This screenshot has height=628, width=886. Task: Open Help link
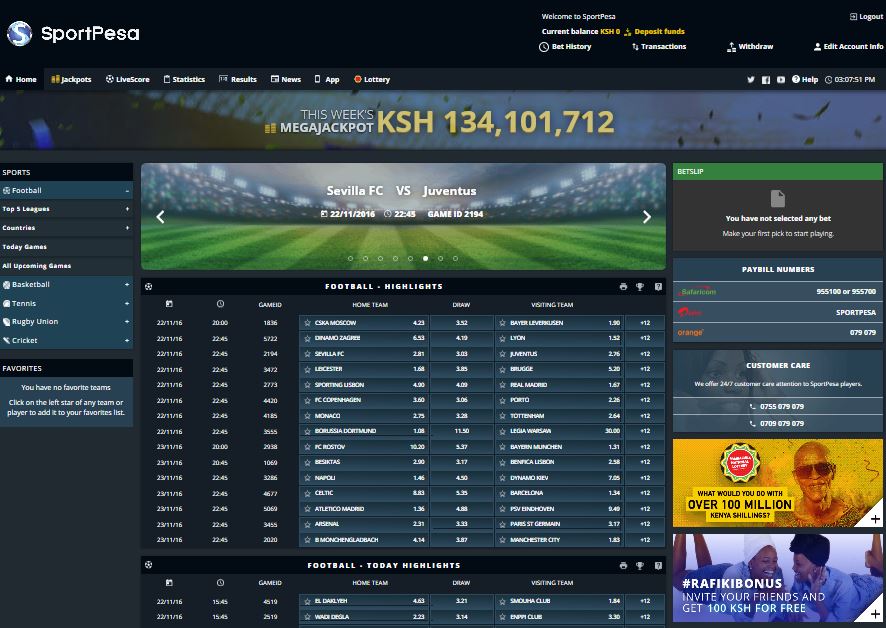[805, 80]
